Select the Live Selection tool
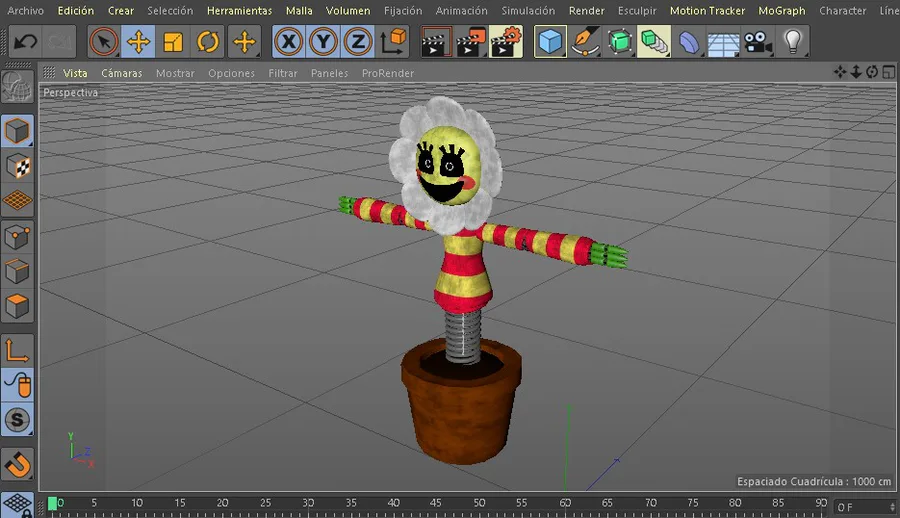Screen dimensions: 900x518 (x=104, y=41)
